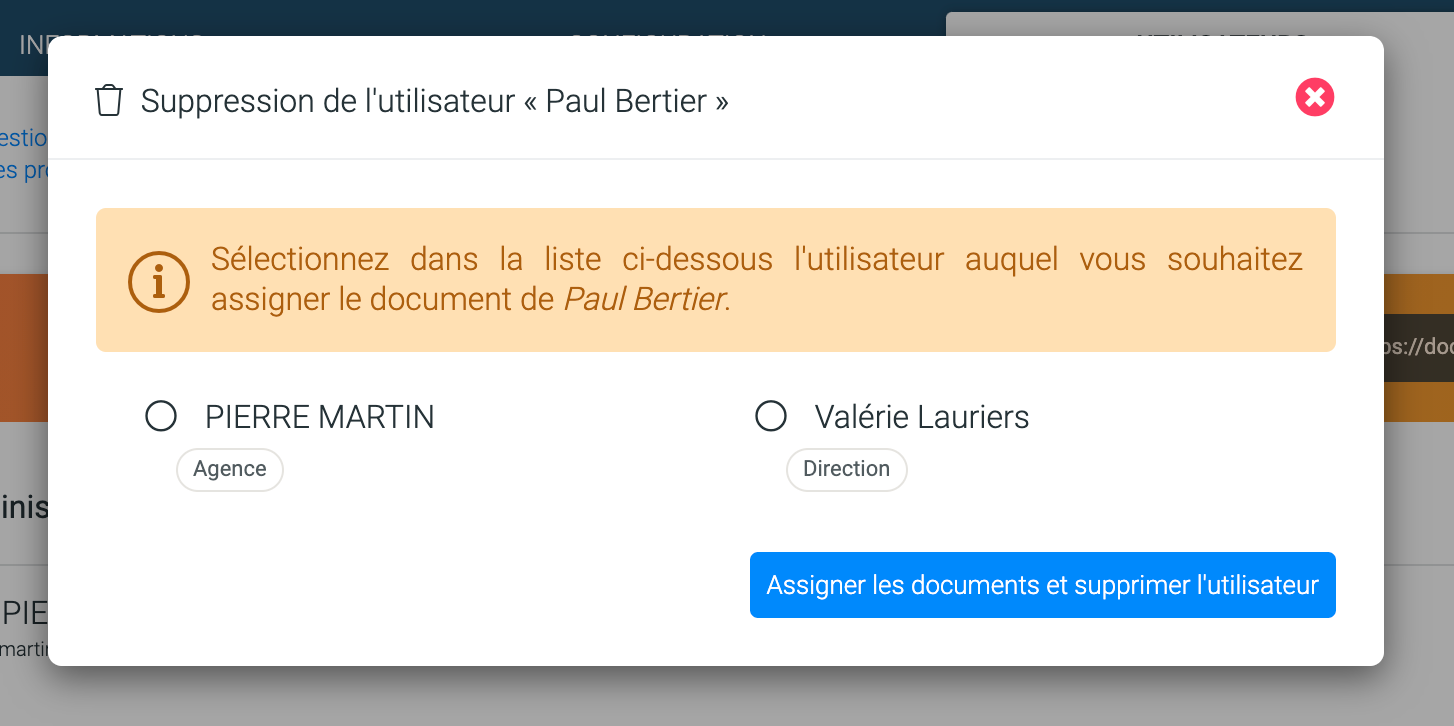Screen dimensions: 1454x726
Task: Select the Valérie Lauriers radio button
Action: click(771, 416)
